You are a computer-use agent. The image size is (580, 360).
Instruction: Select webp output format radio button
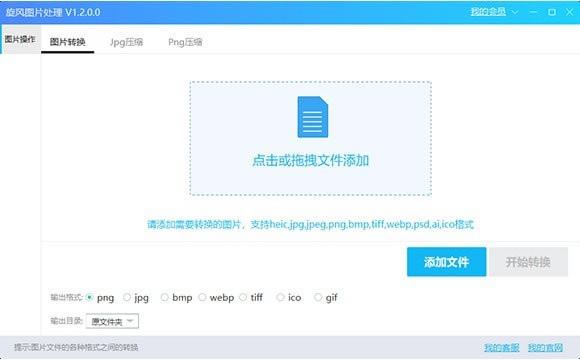[x=202, y=297]
